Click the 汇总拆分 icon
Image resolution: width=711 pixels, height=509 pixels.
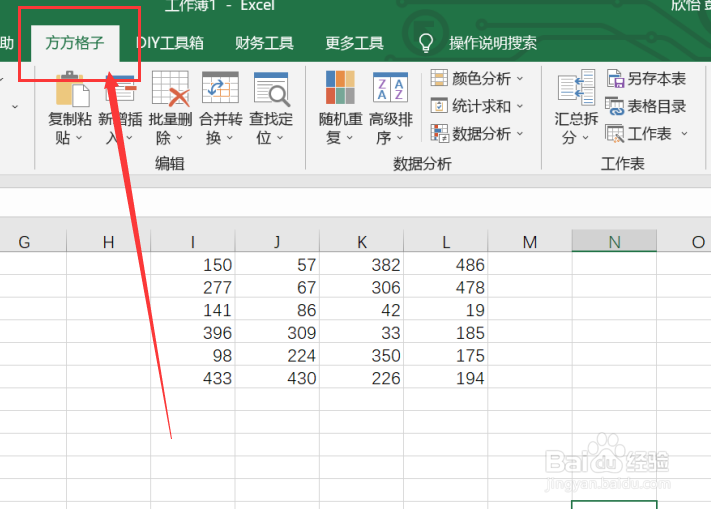click(576, 87)
